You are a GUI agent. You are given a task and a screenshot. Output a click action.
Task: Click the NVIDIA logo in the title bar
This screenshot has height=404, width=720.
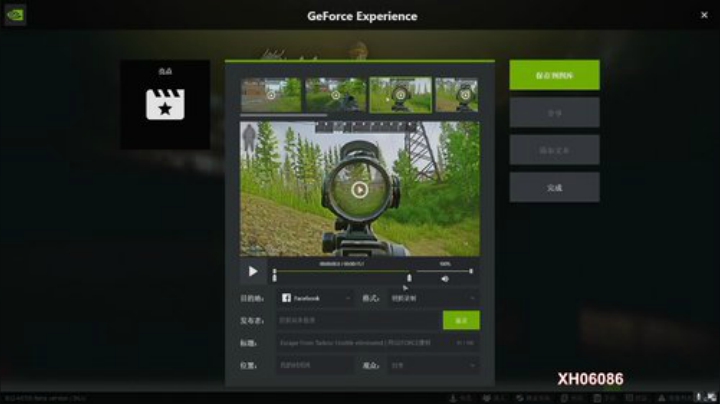click(x=15, y=15)
